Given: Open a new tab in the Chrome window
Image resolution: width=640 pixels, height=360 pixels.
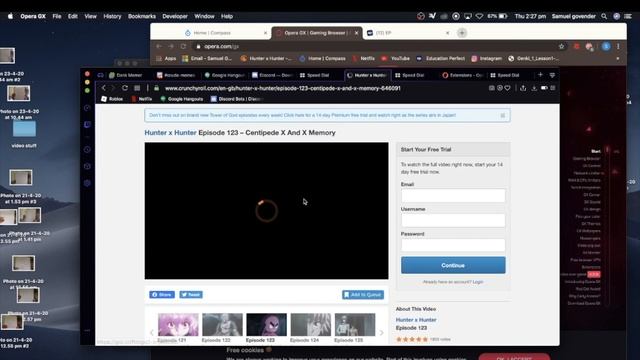Looking at the screenshot, I should pyautogui.click(x=462, y=33).
